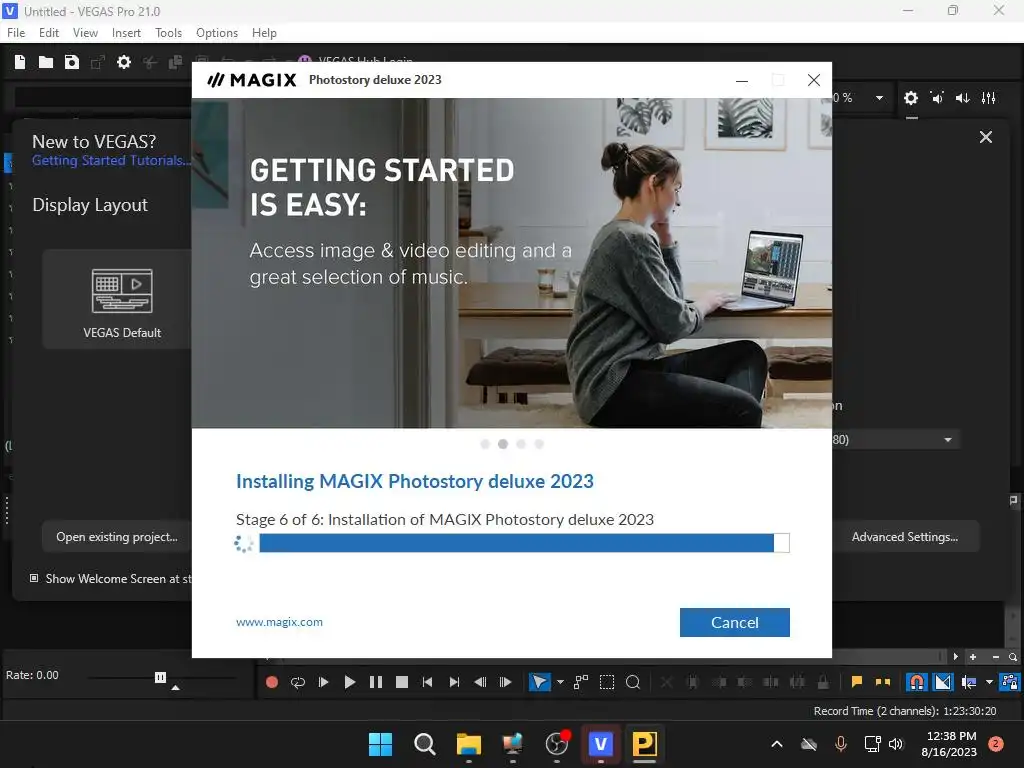
Task: Toggle Auto Ripple icon
Action: click(x=969, y=682)
